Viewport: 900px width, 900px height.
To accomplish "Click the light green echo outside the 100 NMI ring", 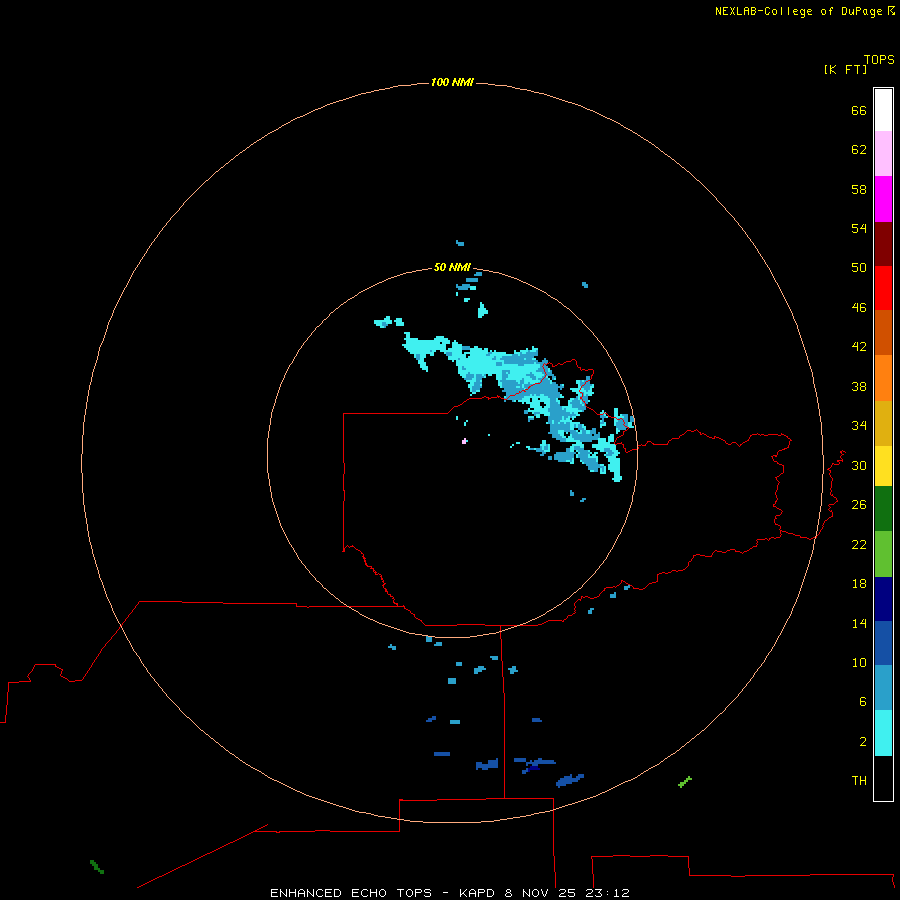I will [685, 782].
